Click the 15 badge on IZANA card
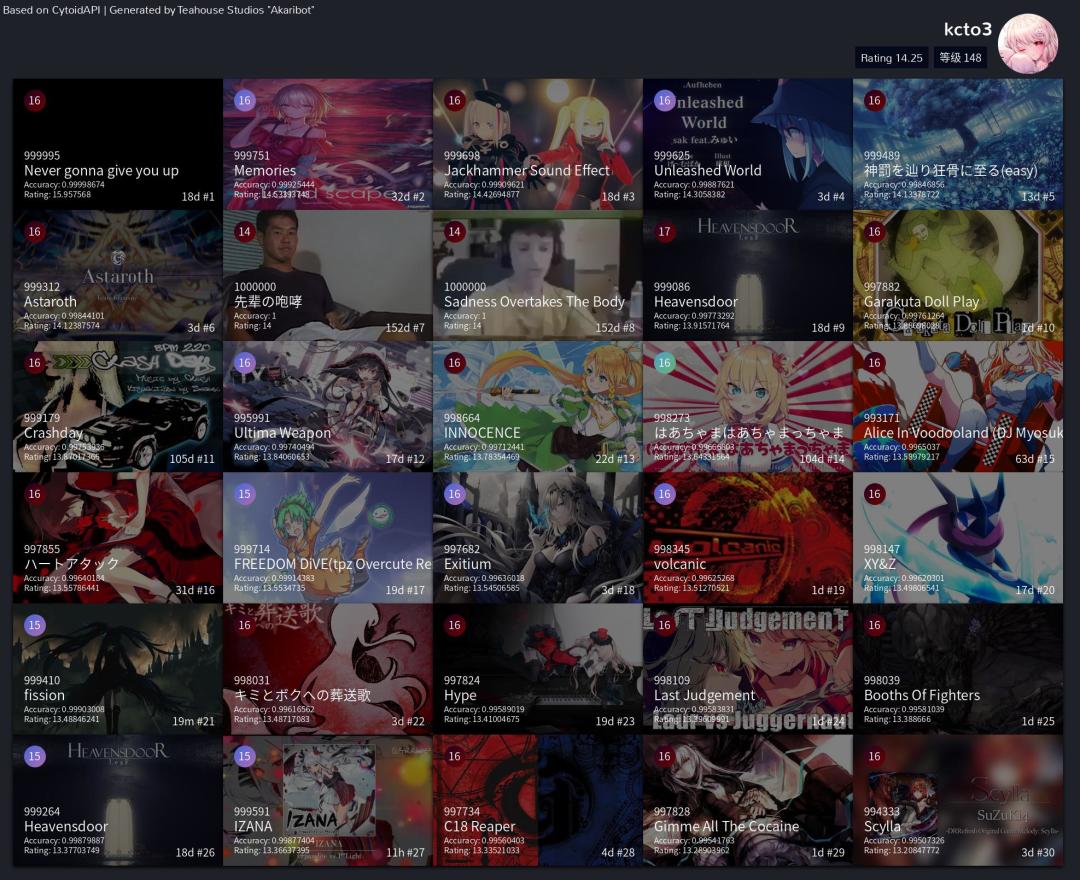This screenshot has height=880, width=1080. 244,757
